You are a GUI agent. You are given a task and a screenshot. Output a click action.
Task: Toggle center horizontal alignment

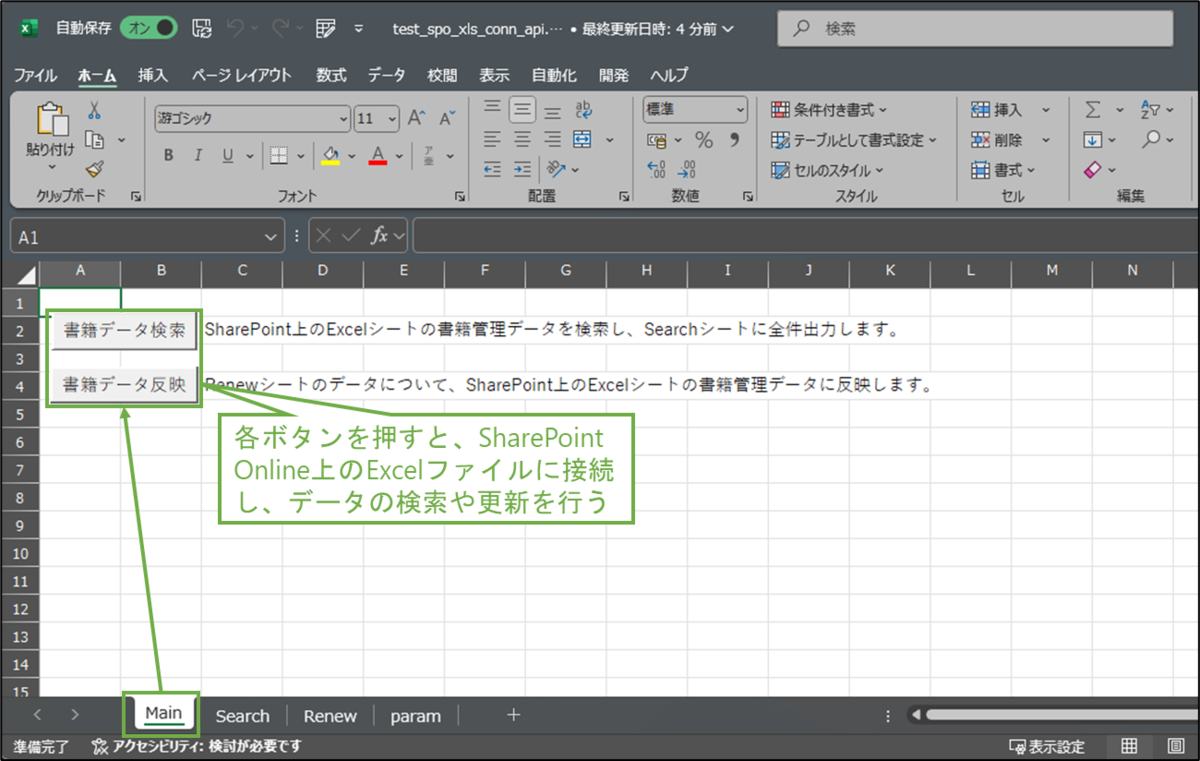[522, 139]
